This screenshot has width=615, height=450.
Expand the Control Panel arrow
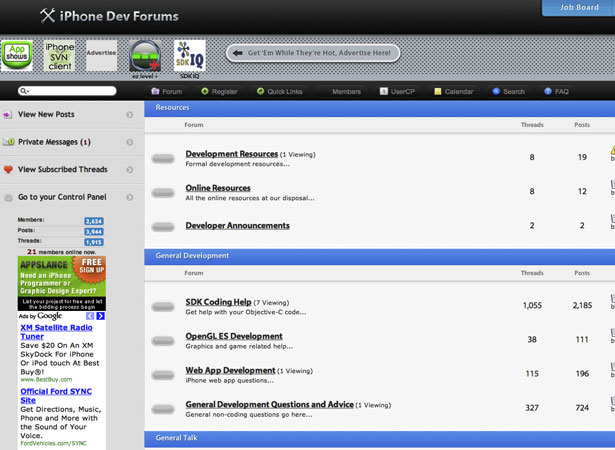click(x=130, y=197)
